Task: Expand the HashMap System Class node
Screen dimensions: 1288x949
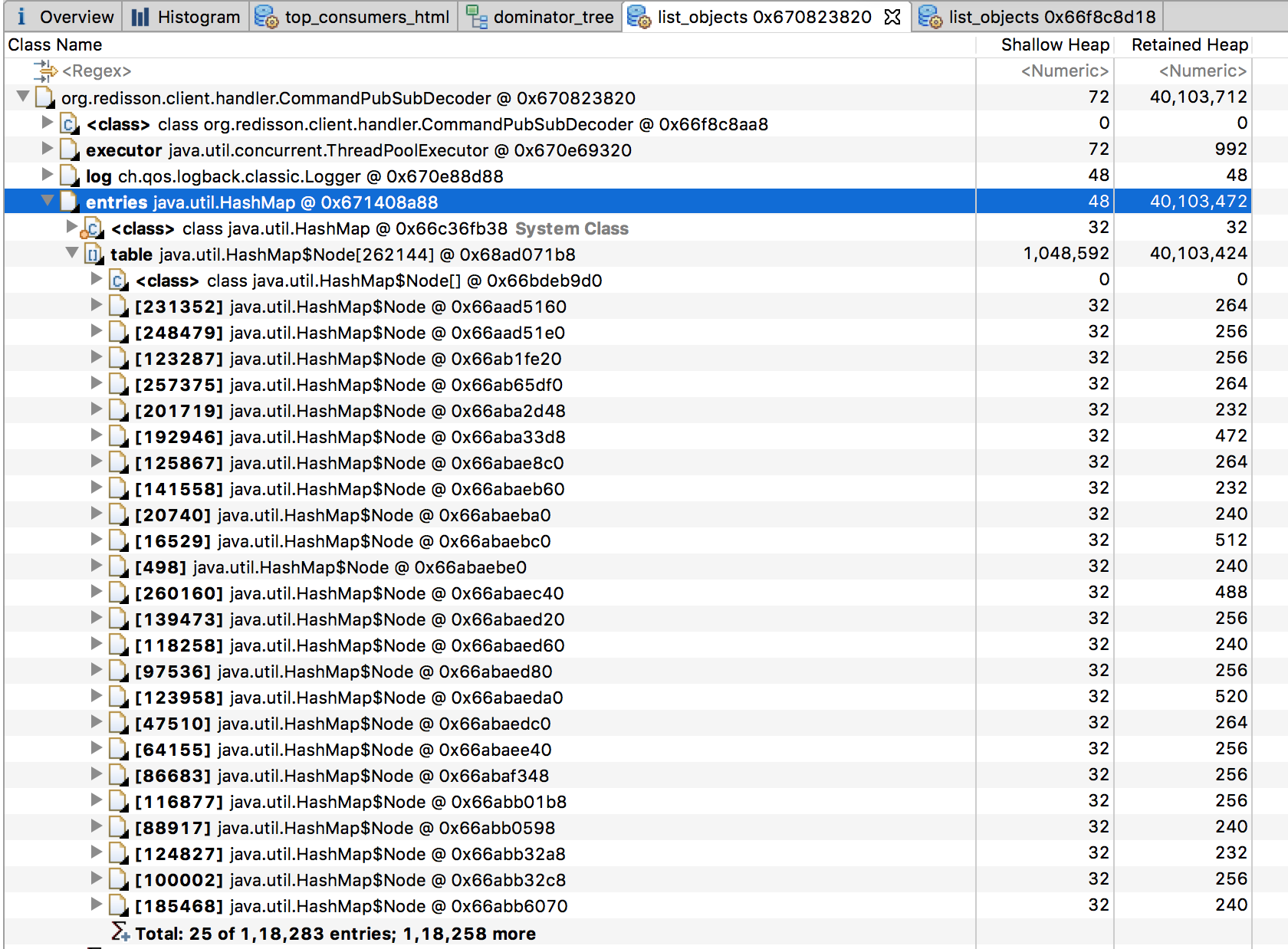Action: pyautogui.click(x=71, y=228)
